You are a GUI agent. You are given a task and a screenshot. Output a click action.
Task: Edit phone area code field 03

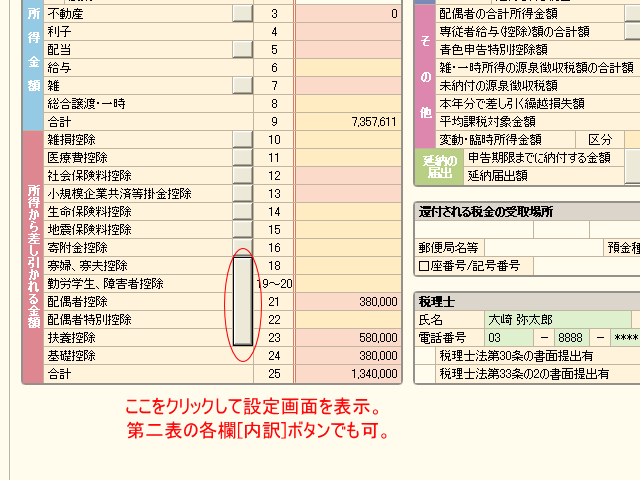pos(509,337)
